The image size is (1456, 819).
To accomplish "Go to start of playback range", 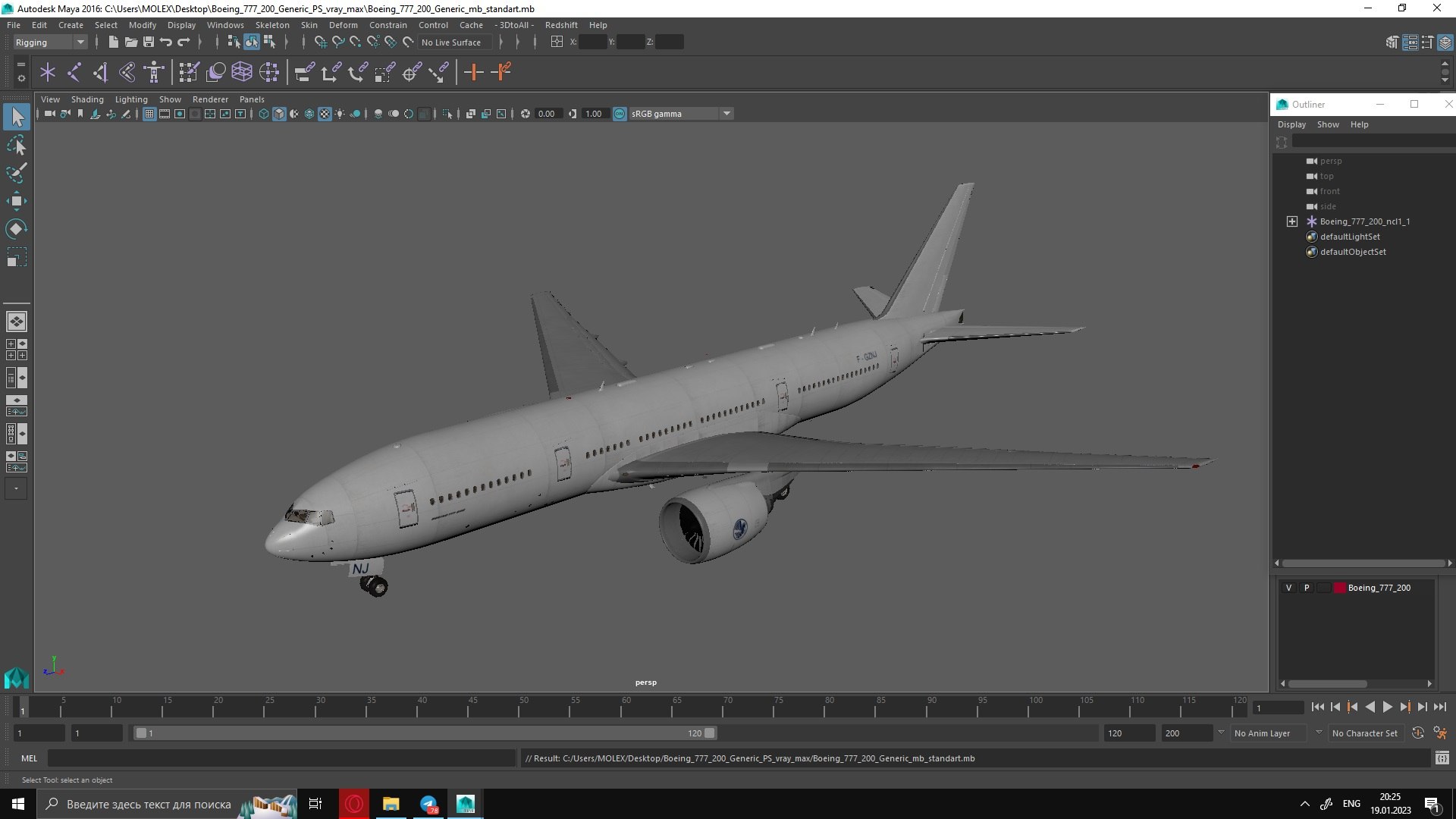I will click(1317, 707).
